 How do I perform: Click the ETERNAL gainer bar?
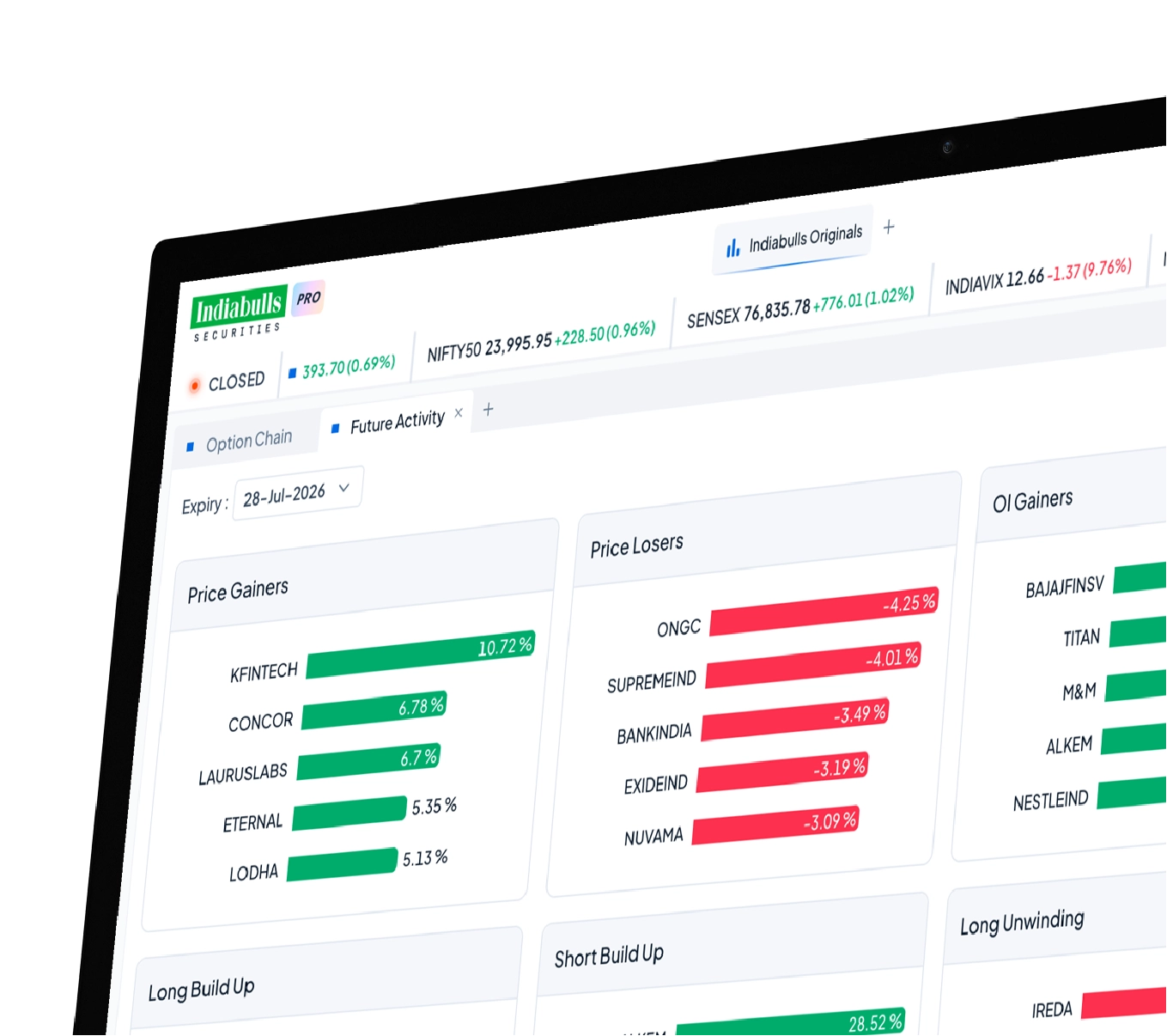[349, 813]
